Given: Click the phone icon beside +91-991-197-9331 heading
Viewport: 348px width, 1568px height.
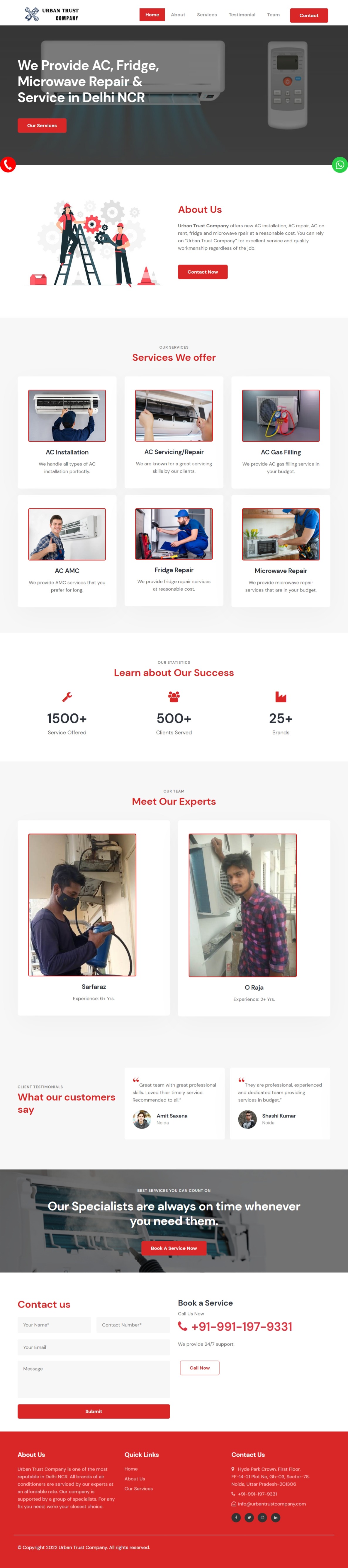Looking at the screenshot, I should [x=183, y=1326].
